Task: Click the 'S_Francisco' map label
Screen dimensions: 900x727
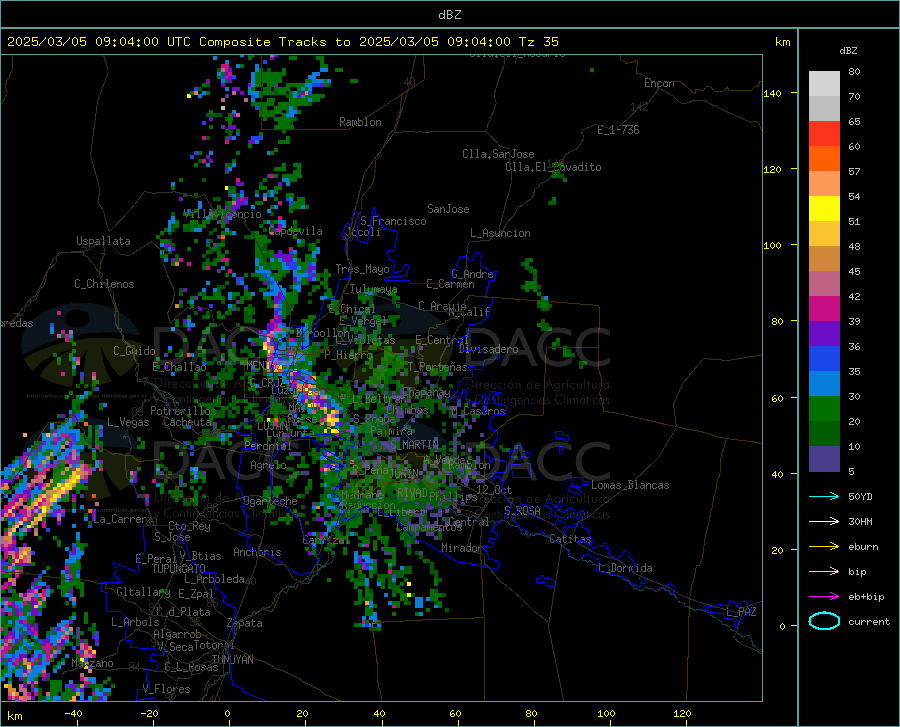Action: pyautogui.click(x=393, y=221)
